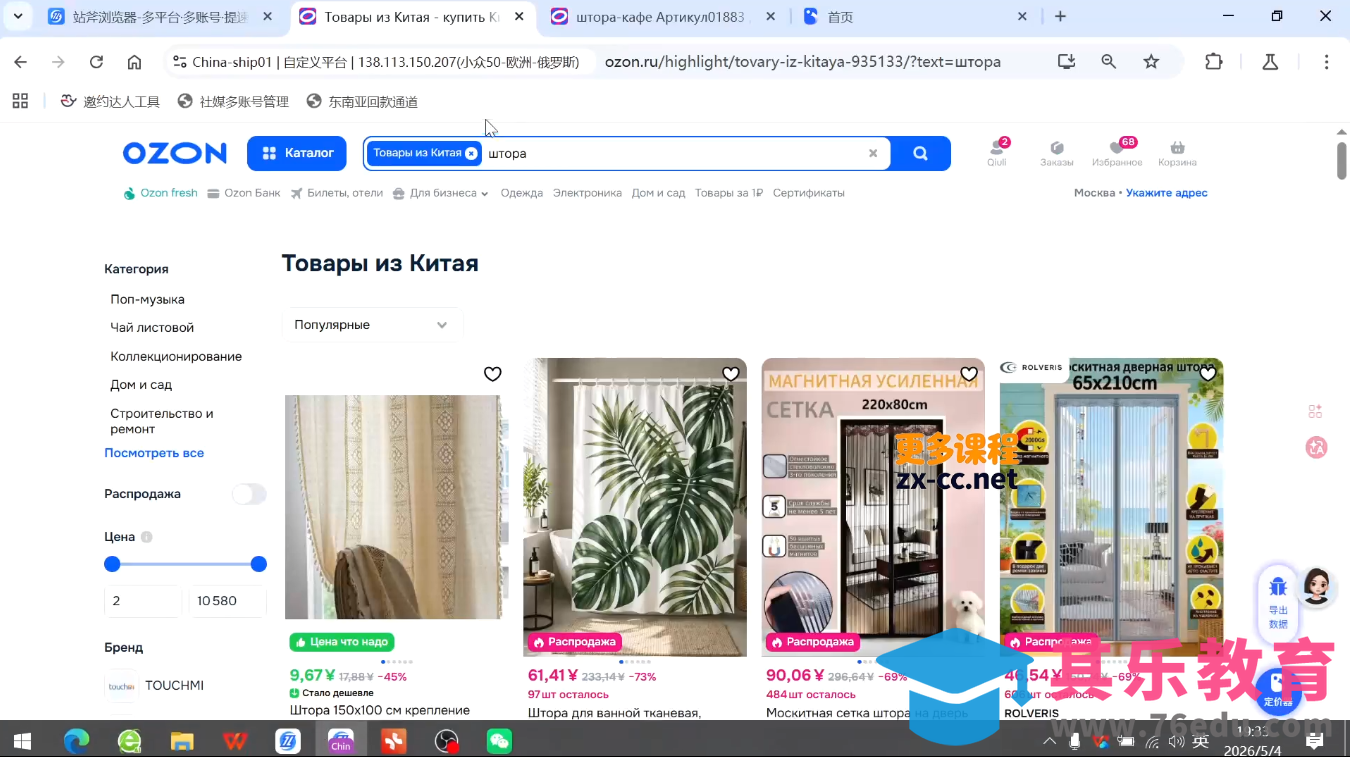This screenshot has width=1350, height=757.
Task: Click the info icon next to Цена
Action: point(147,537)
